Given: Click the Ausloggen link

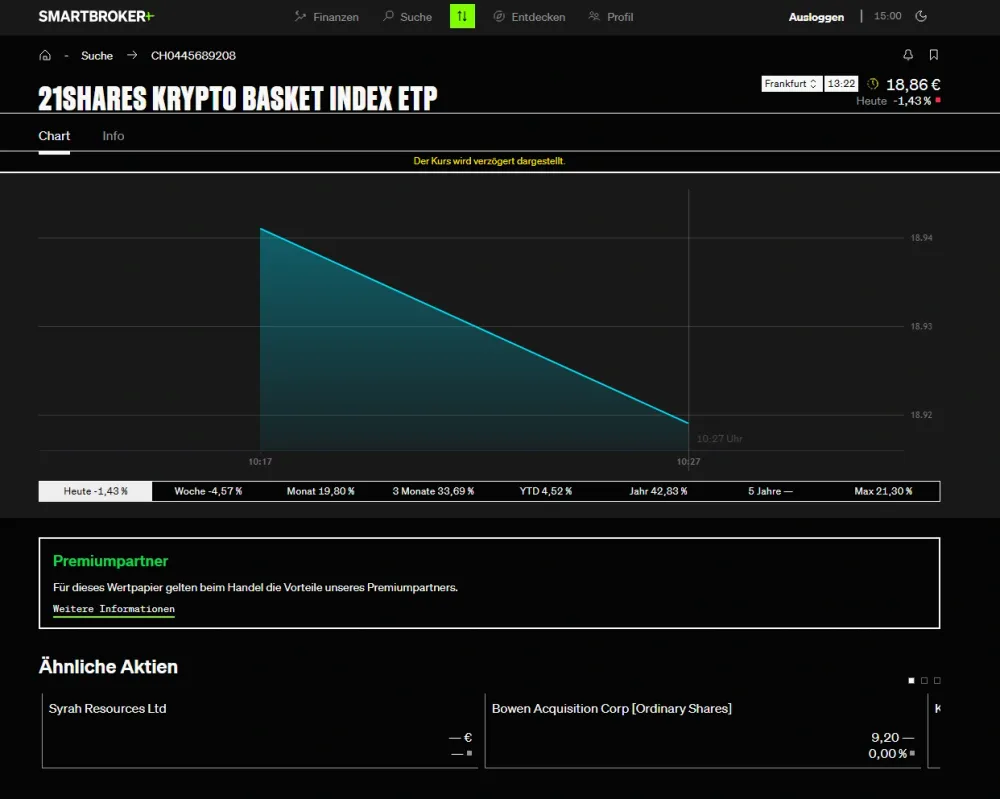Looking at the screenshot, I should [x=816, y=17].
